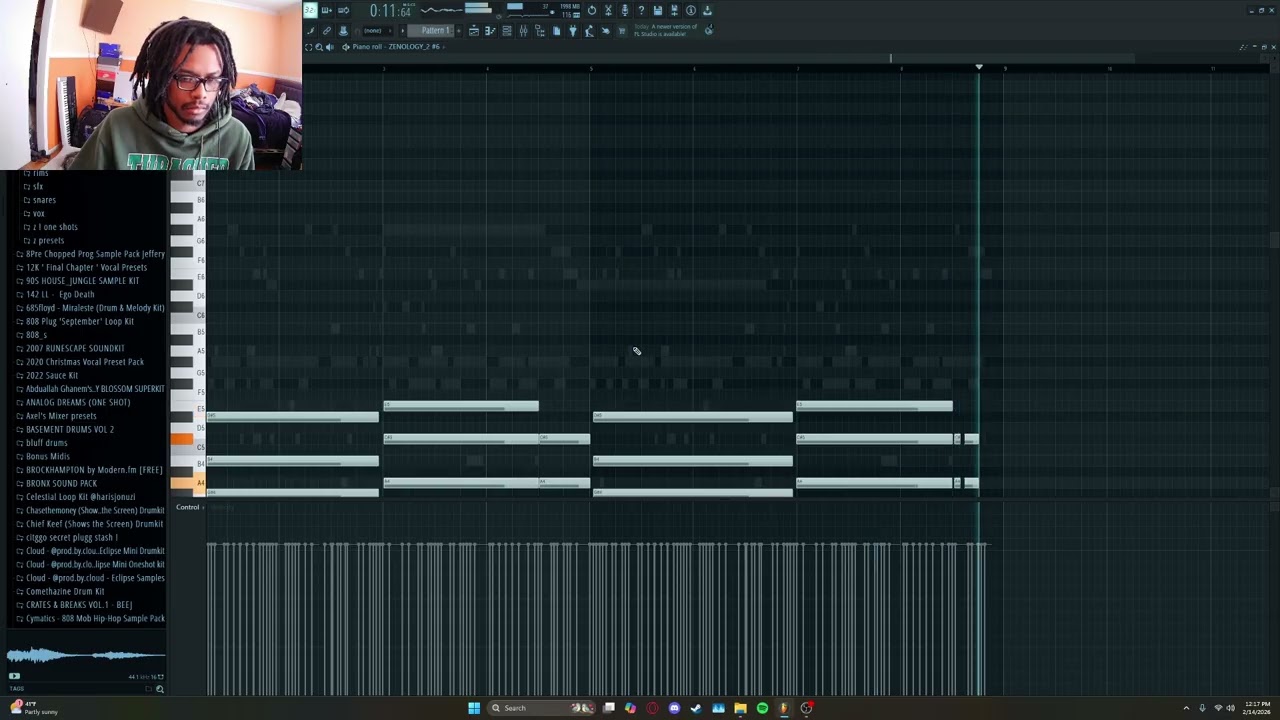Click the orange highlighted piano key
Viewport: 1280px width, 720px height.
(181, 439)
